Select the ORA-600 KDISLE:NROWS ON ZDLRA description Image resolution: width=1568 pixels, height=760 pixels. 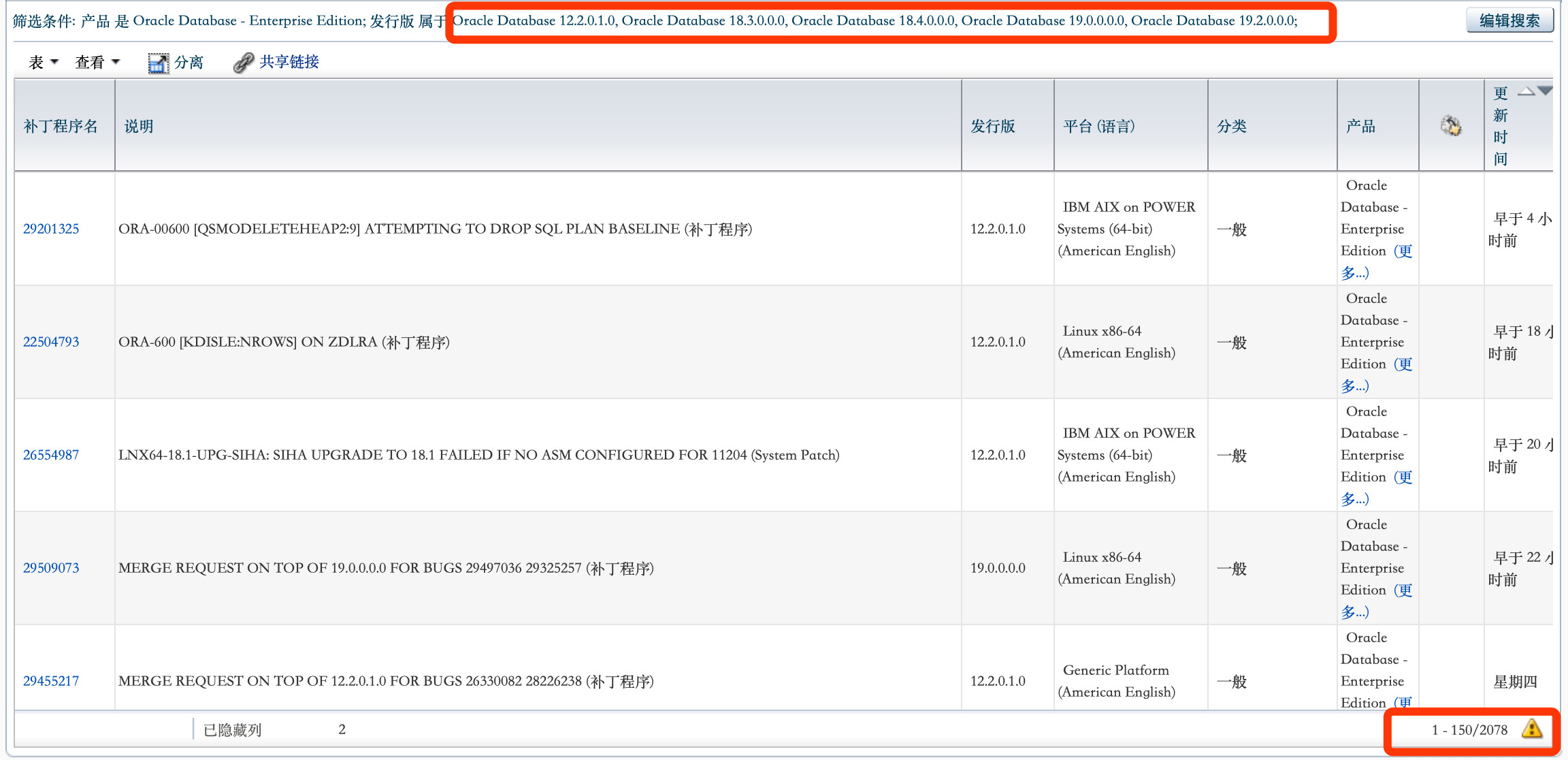click(x=284, y=342)
